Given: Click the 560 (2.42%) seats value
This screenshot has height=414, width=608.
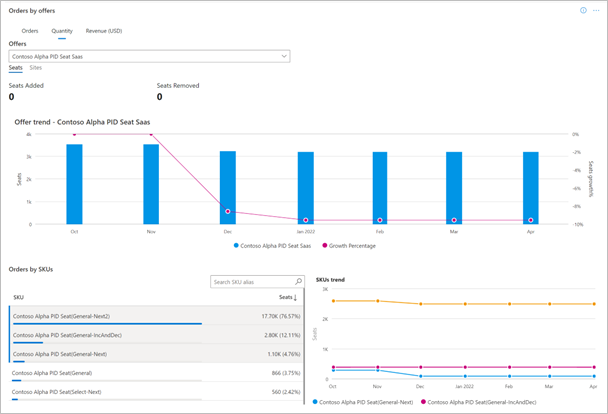Looking at the screenshot, I should [286, 392].
